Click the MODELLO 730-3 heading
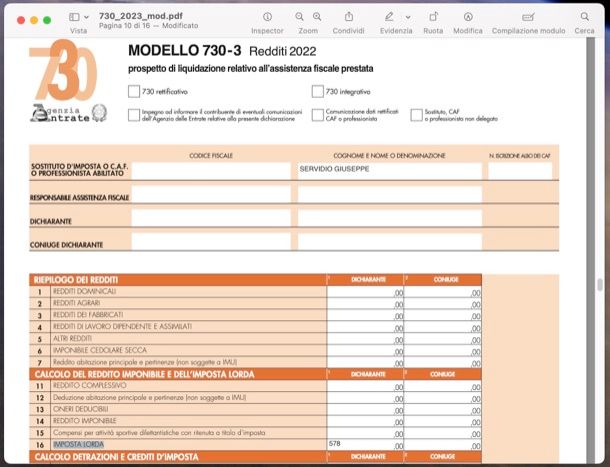This screenshot has height=467, width=610. tap(184, 51)
